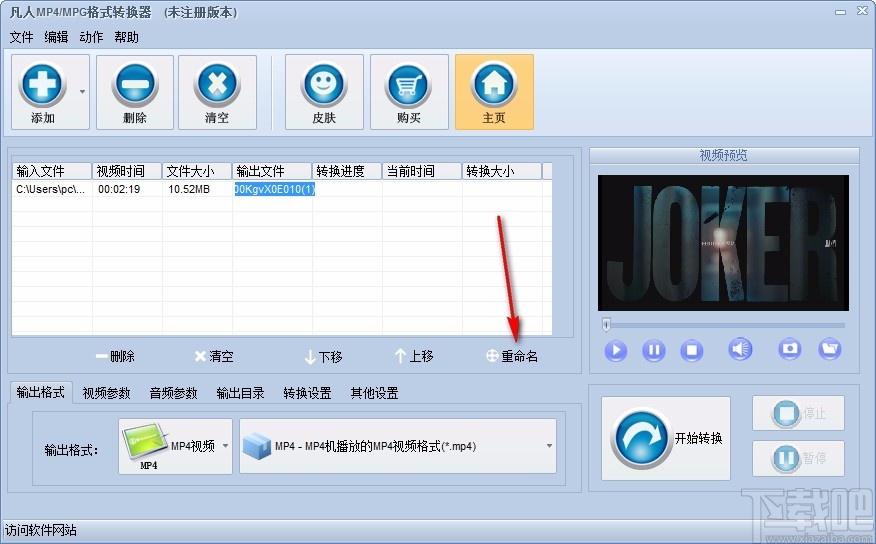Image resolution: width=876 pixels, height=544 pixels.
Task: Play the preview video
Action: 616,350
